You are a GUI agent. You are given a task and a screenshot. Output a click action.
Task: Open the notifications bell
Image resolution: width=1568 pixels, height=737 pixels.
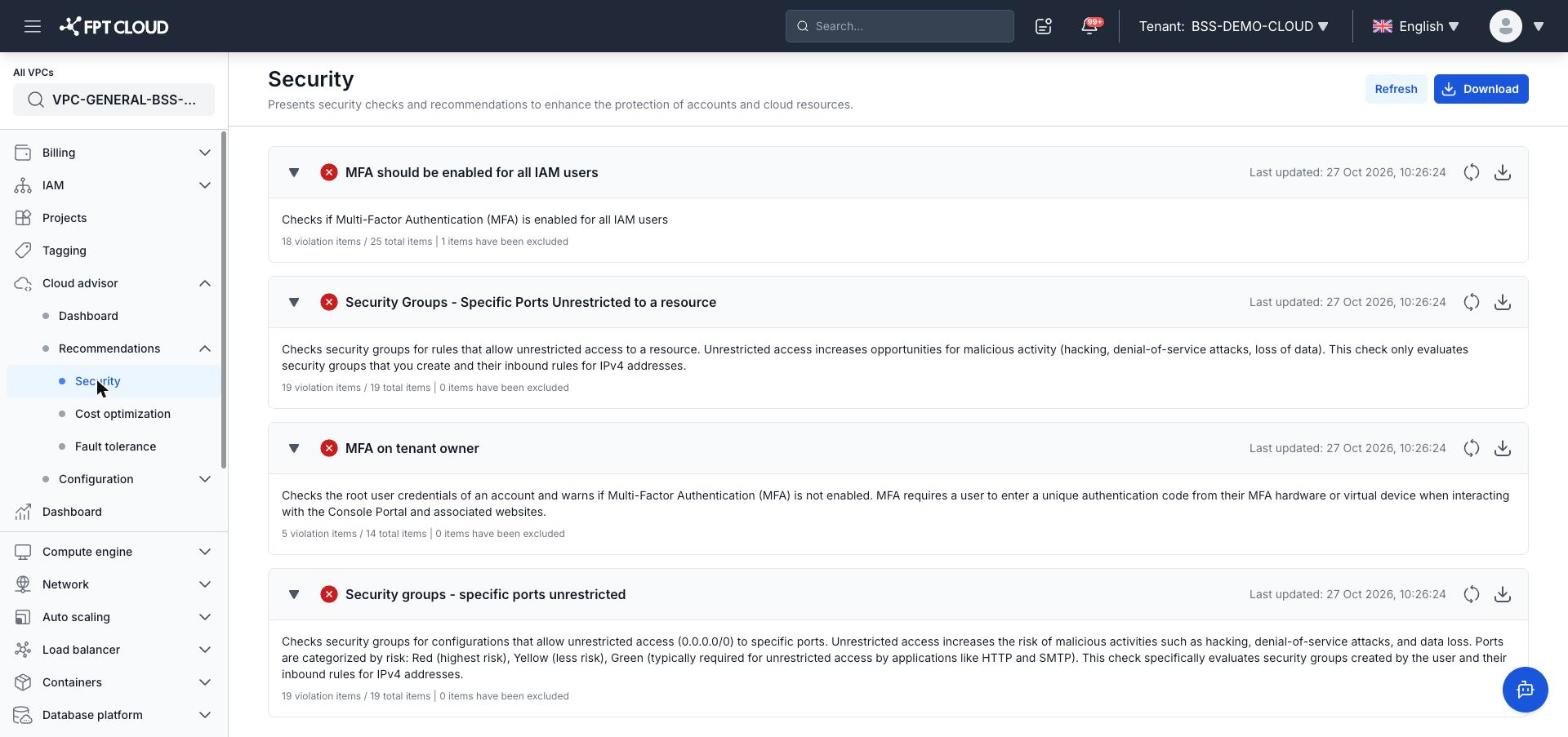pyautogui.click(x=1090, y=26)
